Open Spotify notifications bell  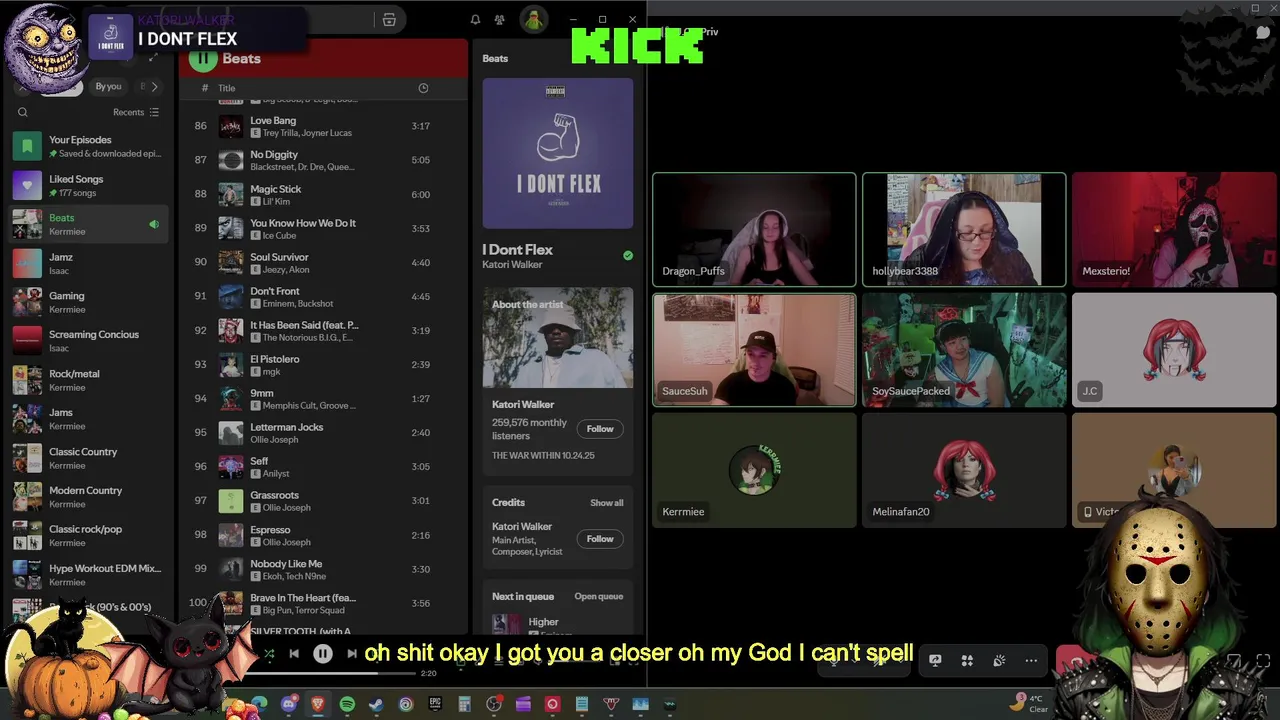click(x=475, y=20)
